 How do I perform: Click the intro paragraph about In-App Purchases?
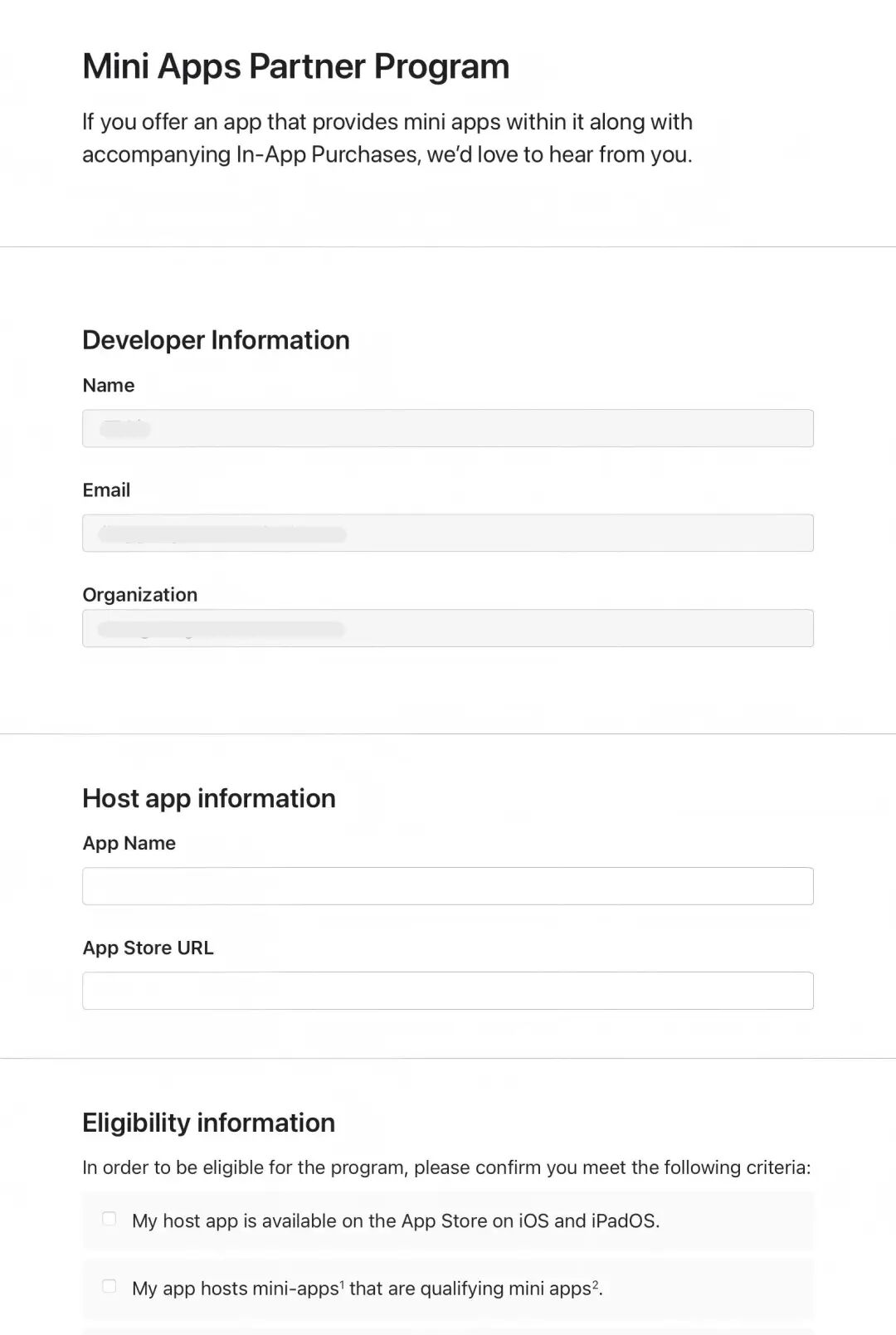point(387,139)
